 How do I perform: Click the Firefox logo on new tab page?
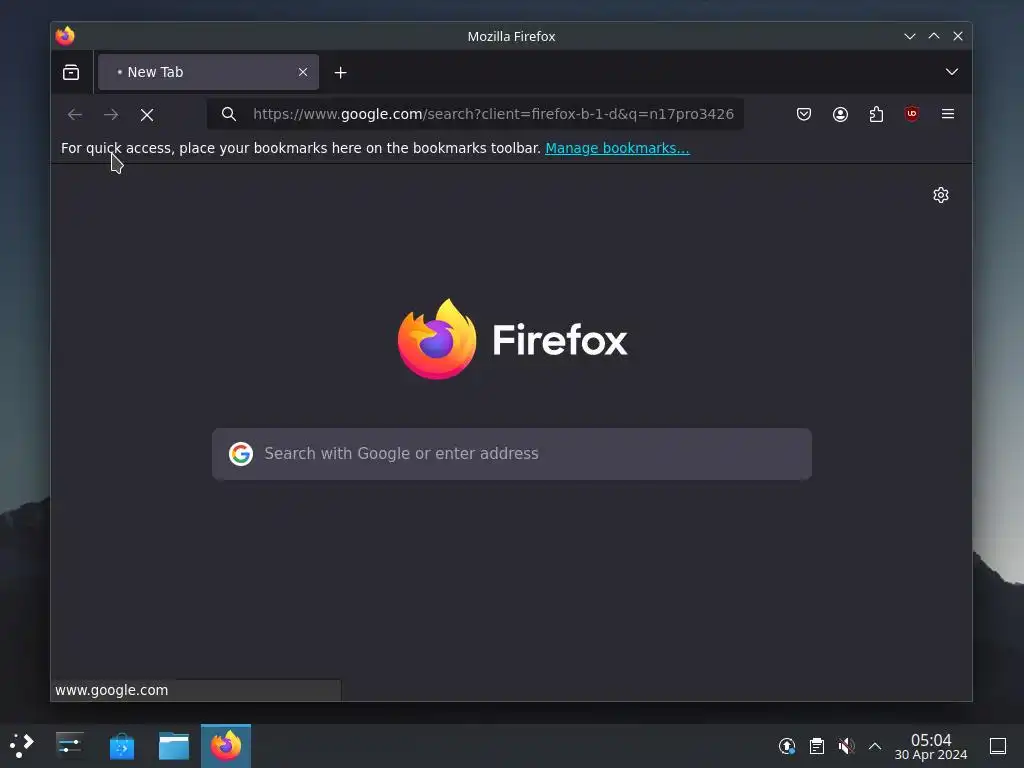tap(513, 339)
